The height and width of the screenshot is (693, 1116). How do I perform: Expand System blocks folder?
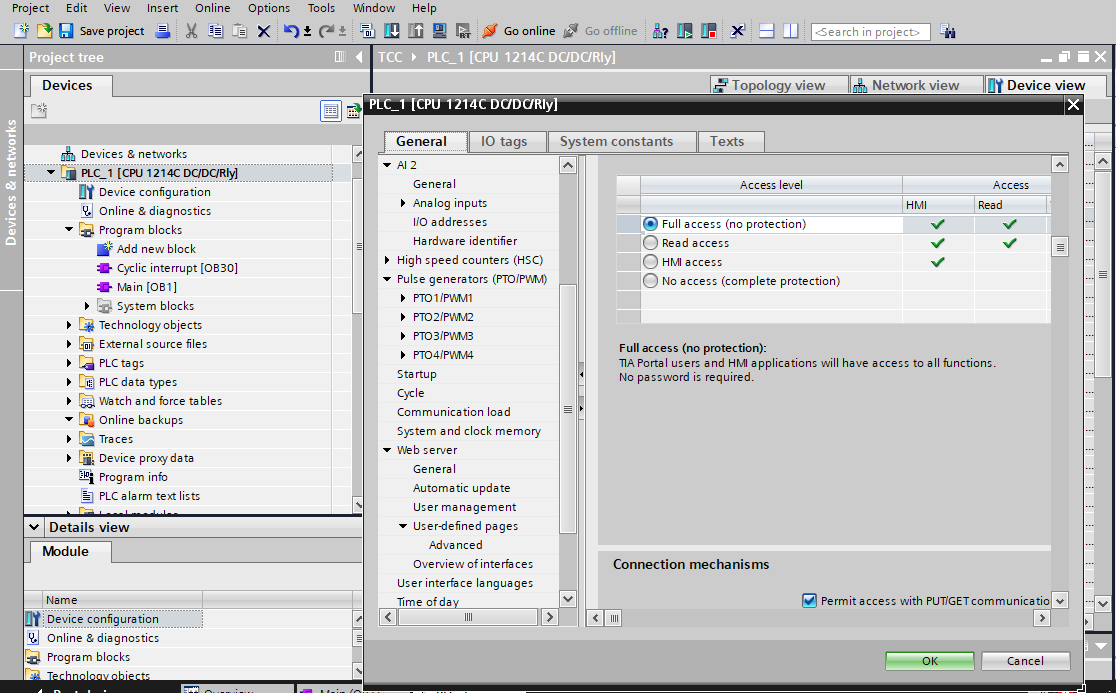[x=87, y=305]
